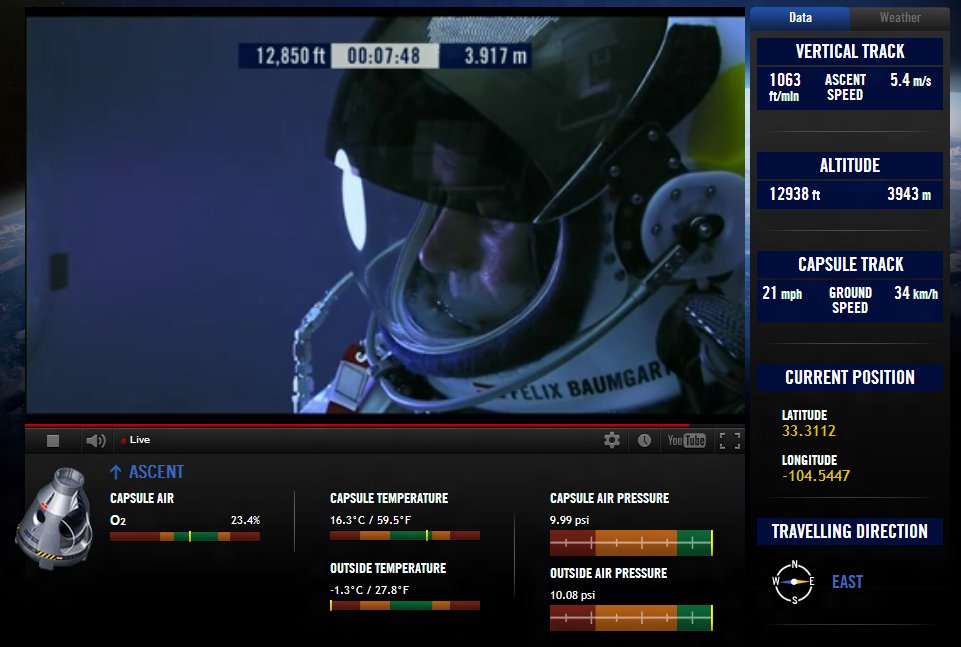Select the Data tab
The width and height of the screenshot is (961, 647).
tap(800, 17)
